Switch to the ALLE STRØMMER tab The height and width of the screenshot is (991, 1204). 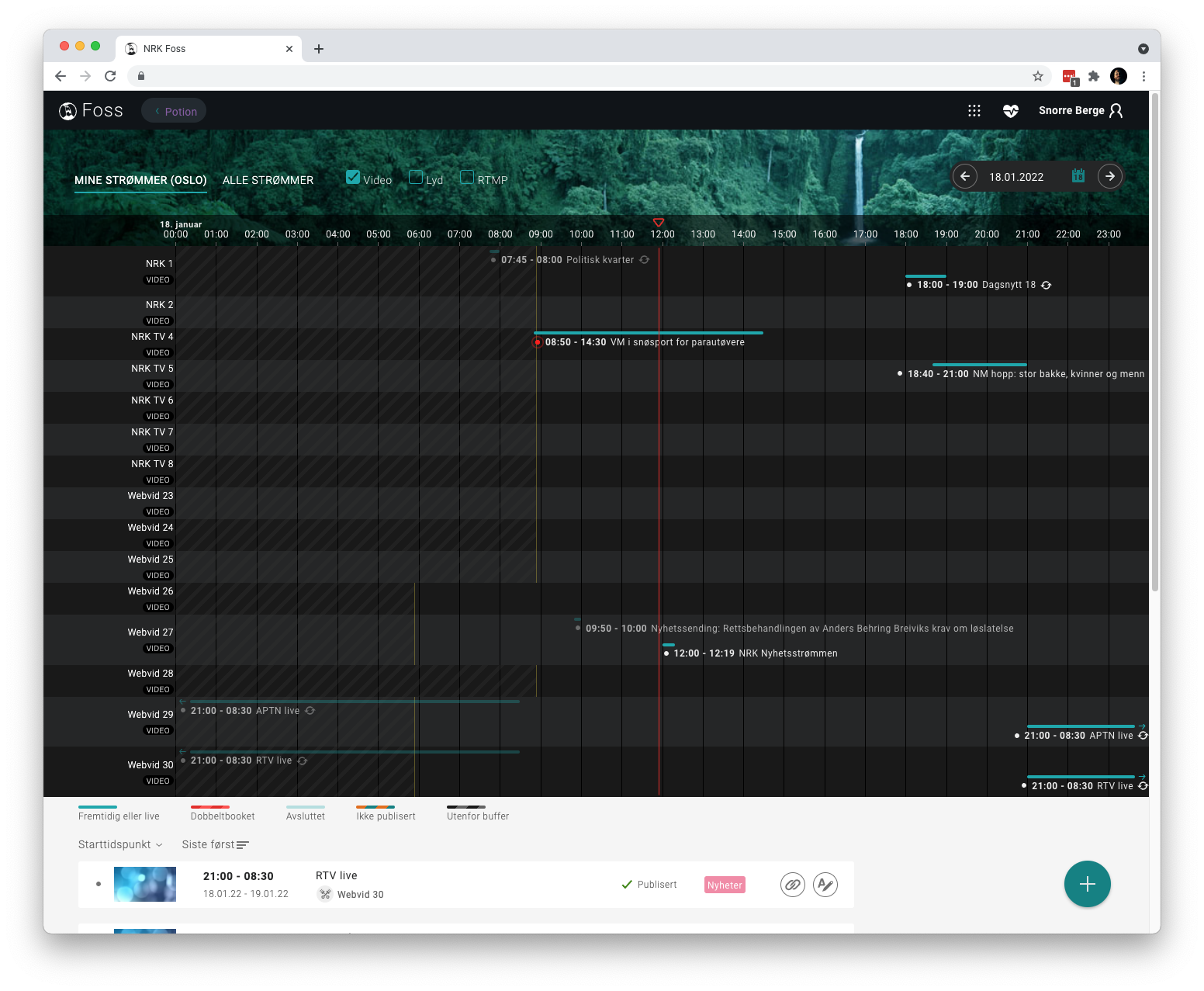268,180
